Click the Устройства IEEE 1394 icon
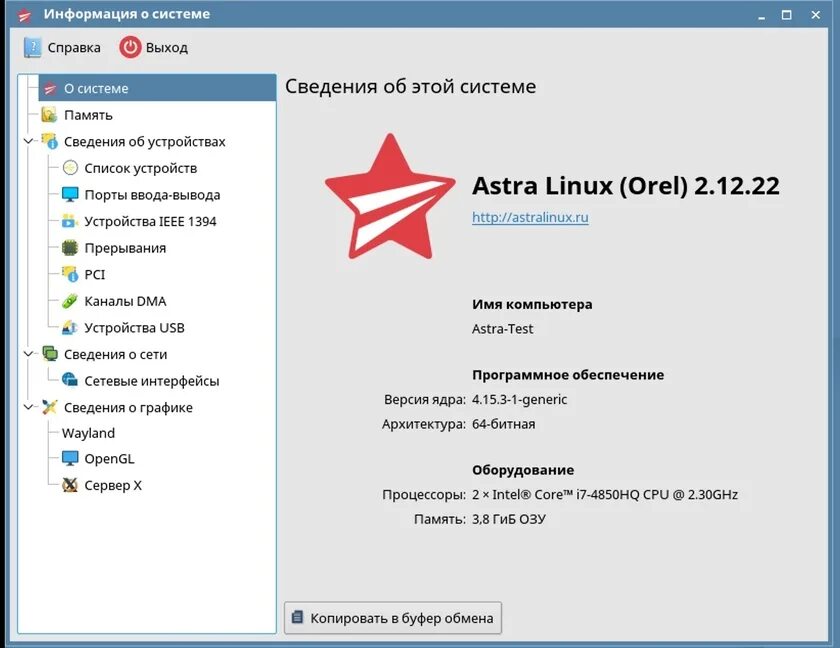Image resolution: width=840 pixels, height=648 pixels. tap(70, 221)
